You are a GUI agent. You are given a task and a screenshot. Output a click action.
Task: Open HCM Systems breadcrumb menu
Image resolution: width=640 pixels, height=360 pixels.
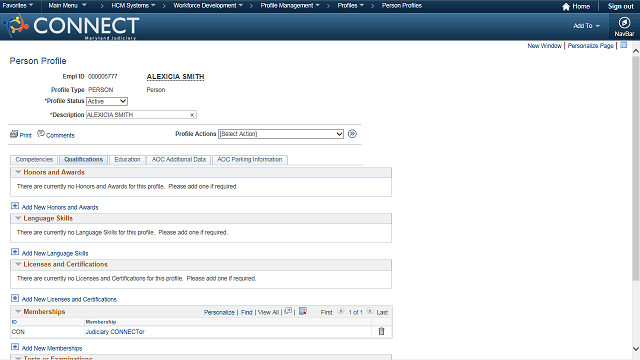coord(133,6)
